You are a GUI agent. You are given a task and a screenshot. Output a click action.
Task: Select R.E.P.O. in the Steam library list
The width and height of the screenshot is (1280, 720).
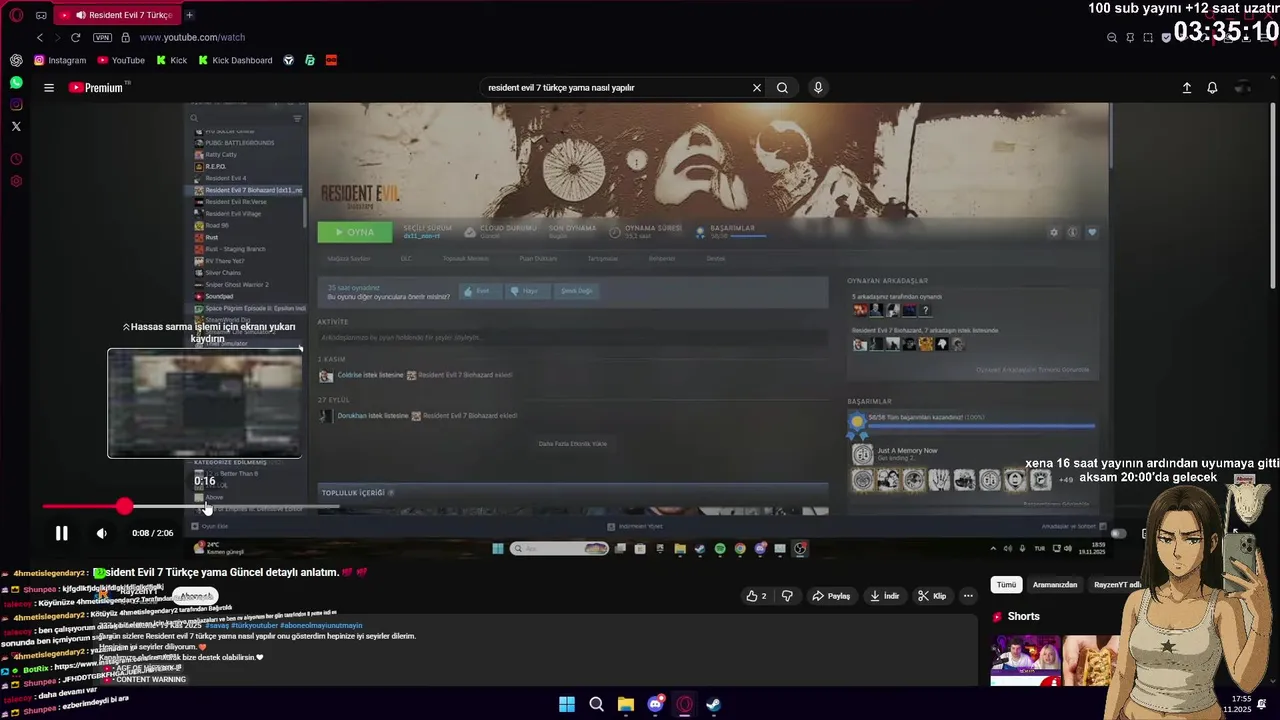tap(210, 166)
